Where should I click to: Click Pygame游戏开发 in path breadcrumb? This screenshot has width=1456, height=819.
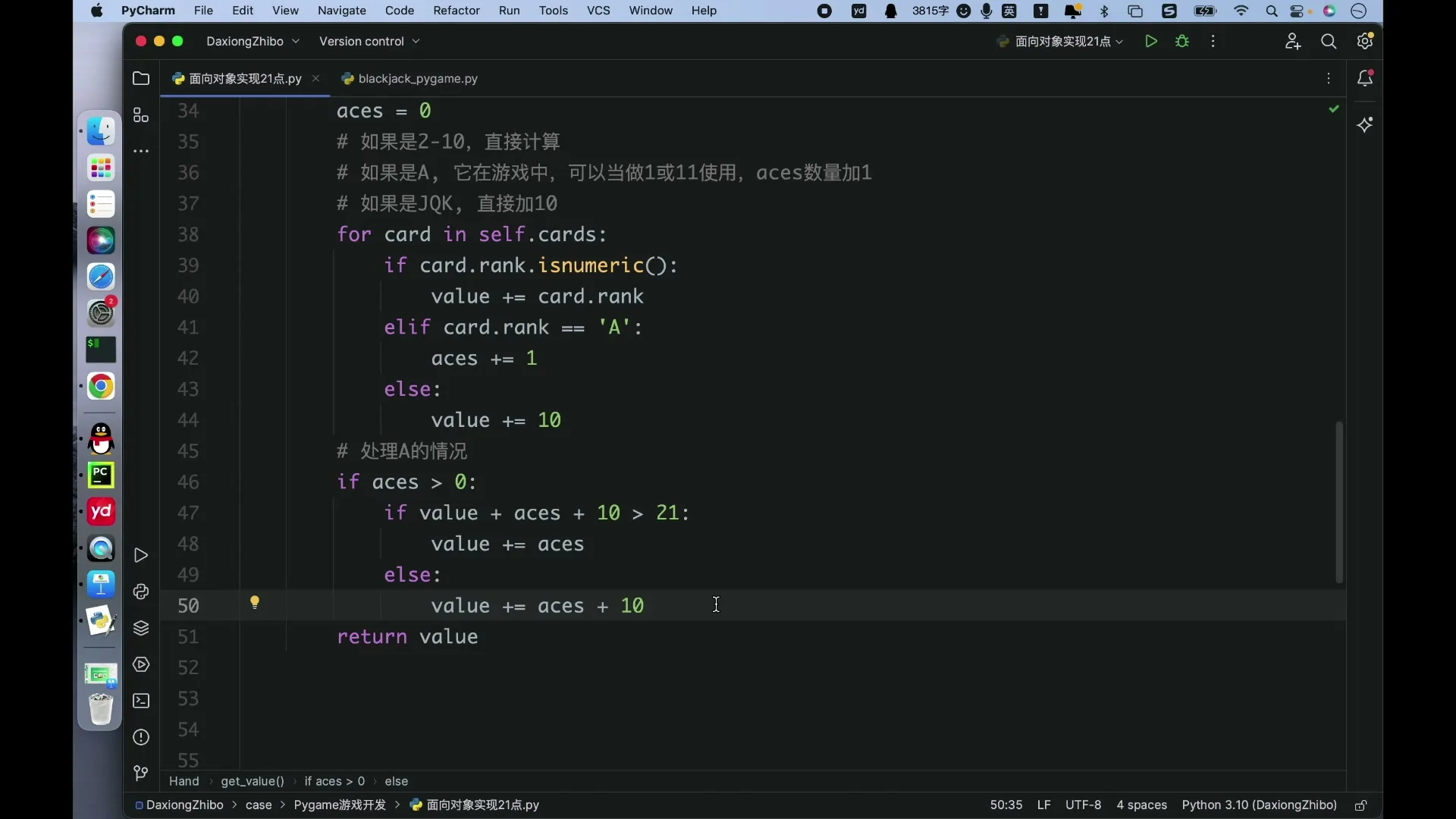340,805
